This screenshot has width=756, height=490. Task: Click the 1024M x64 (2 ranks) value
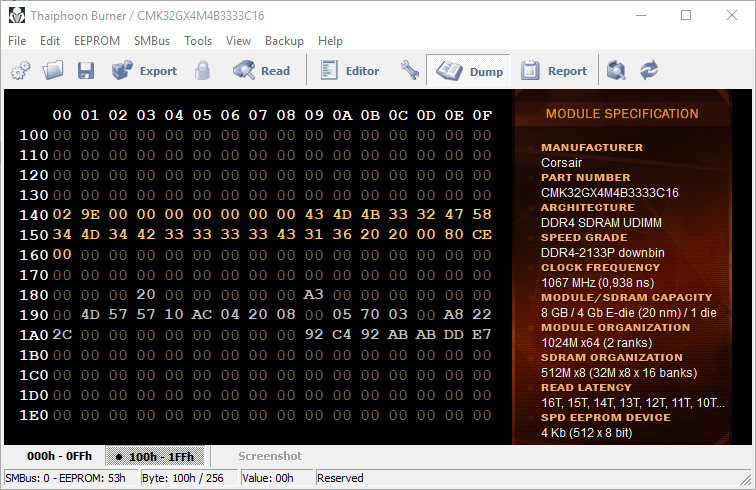[x=596, y=343]
